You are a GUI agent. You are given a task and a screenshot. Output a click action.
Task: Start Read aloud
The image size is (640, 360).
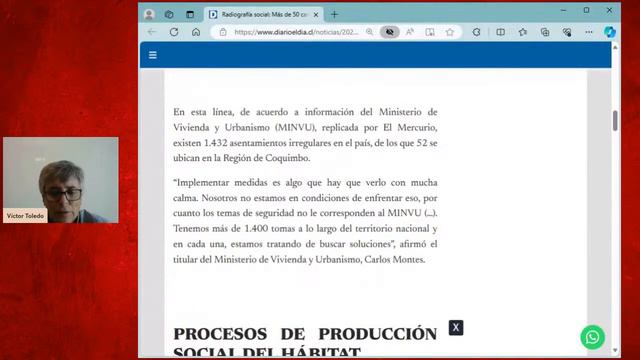pyautogui.click(x=410, y=32)
